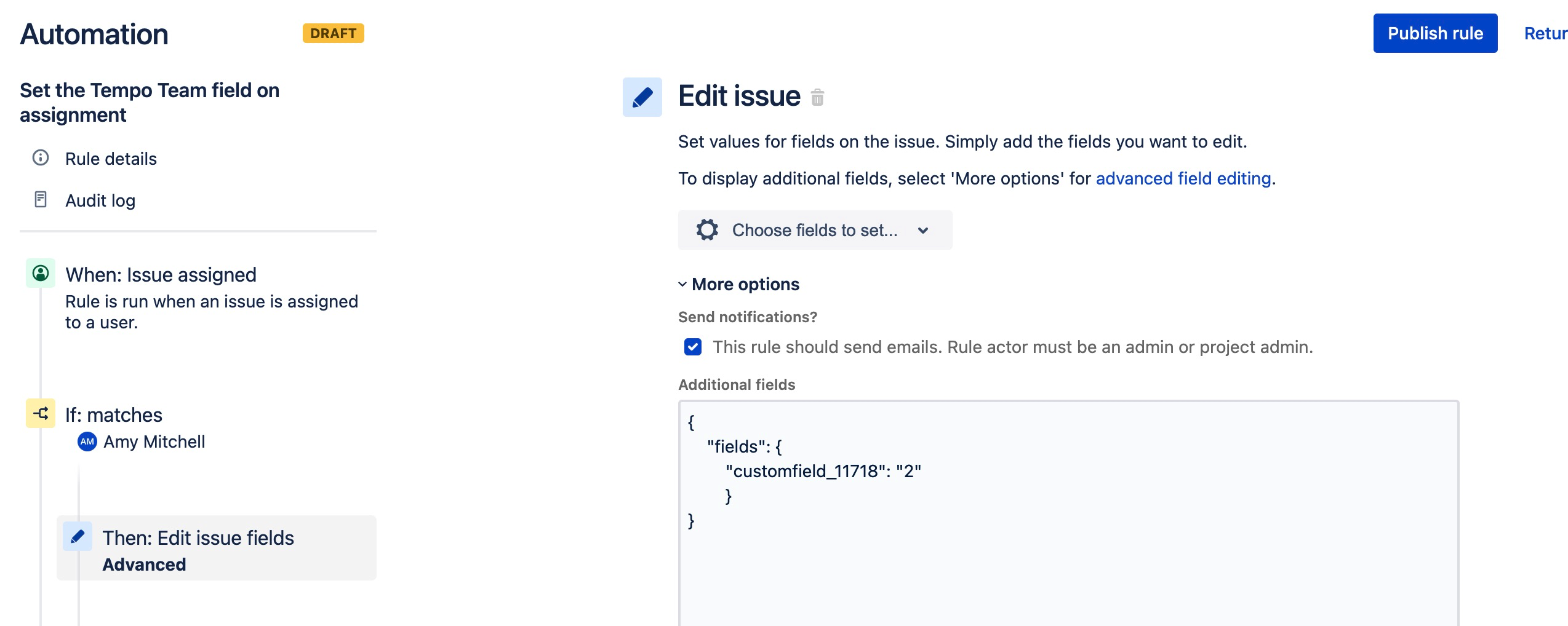Click inside the Additional fields JSON box

[1068, 553]
